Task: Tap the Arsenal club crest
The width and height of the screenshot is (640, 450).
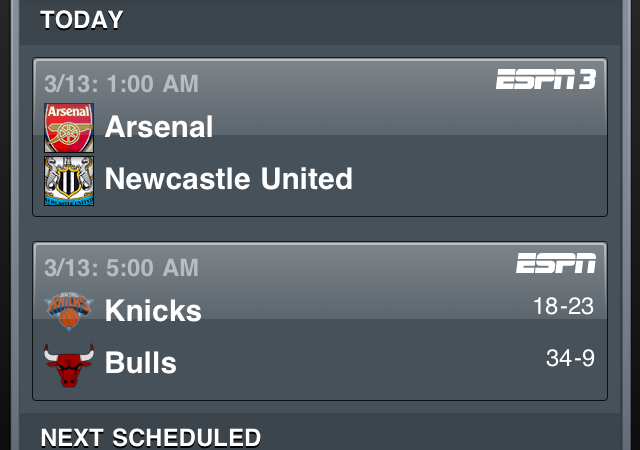Action: click(69, 127)
